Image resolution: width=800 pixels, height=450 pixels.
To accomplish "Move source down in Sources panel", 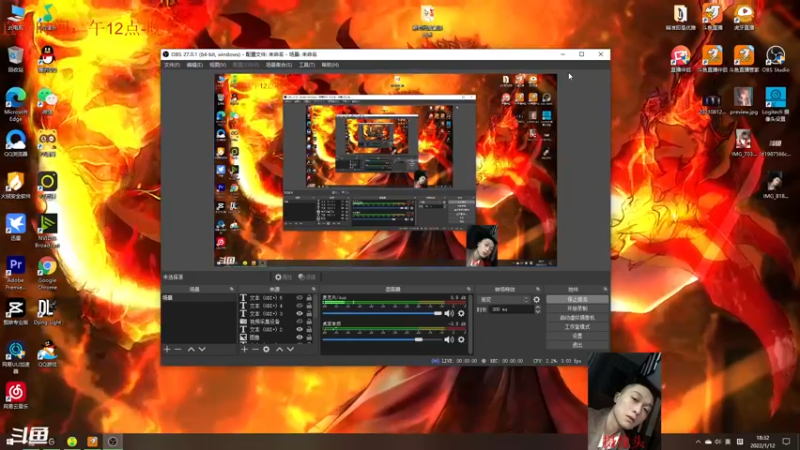I will tap(290, 349).
